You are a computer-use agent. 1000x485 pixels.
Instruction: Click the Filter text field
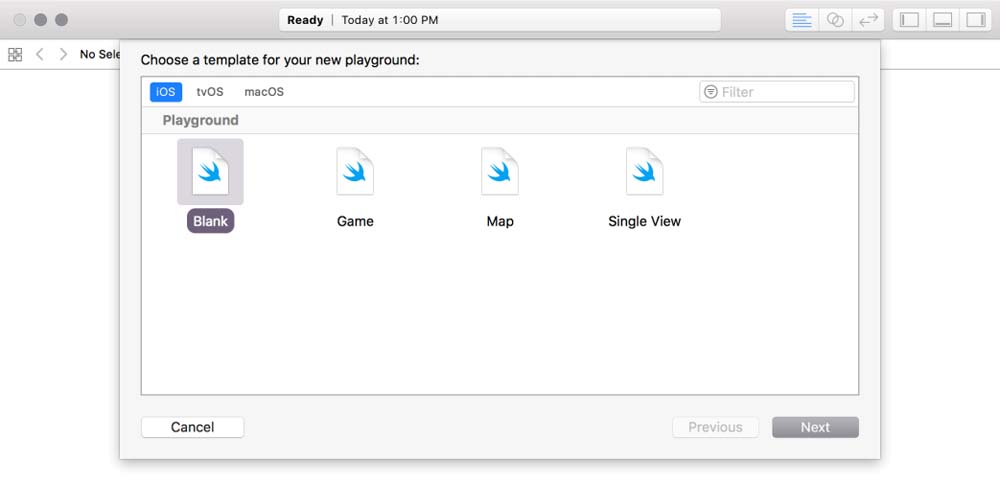coord(777,92)
